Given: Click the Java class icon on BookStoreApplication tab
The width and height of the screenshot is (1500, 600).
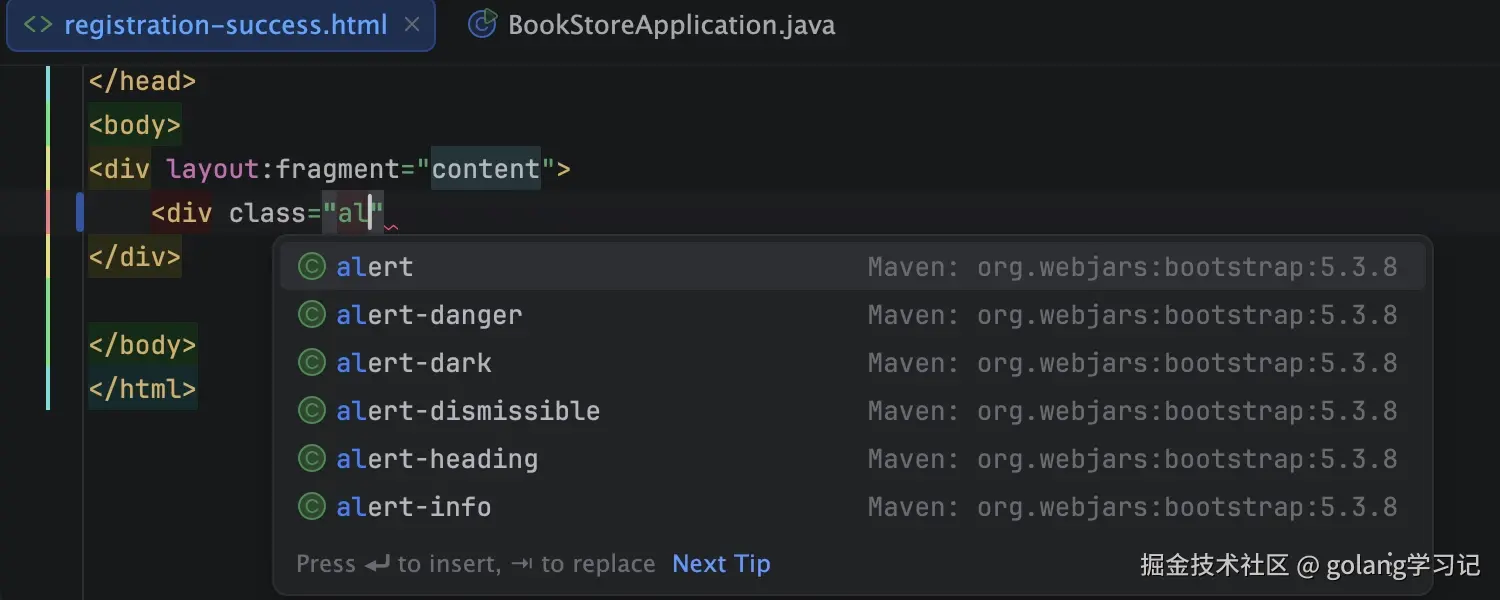Looking at the screenshot, I should 483,25.
